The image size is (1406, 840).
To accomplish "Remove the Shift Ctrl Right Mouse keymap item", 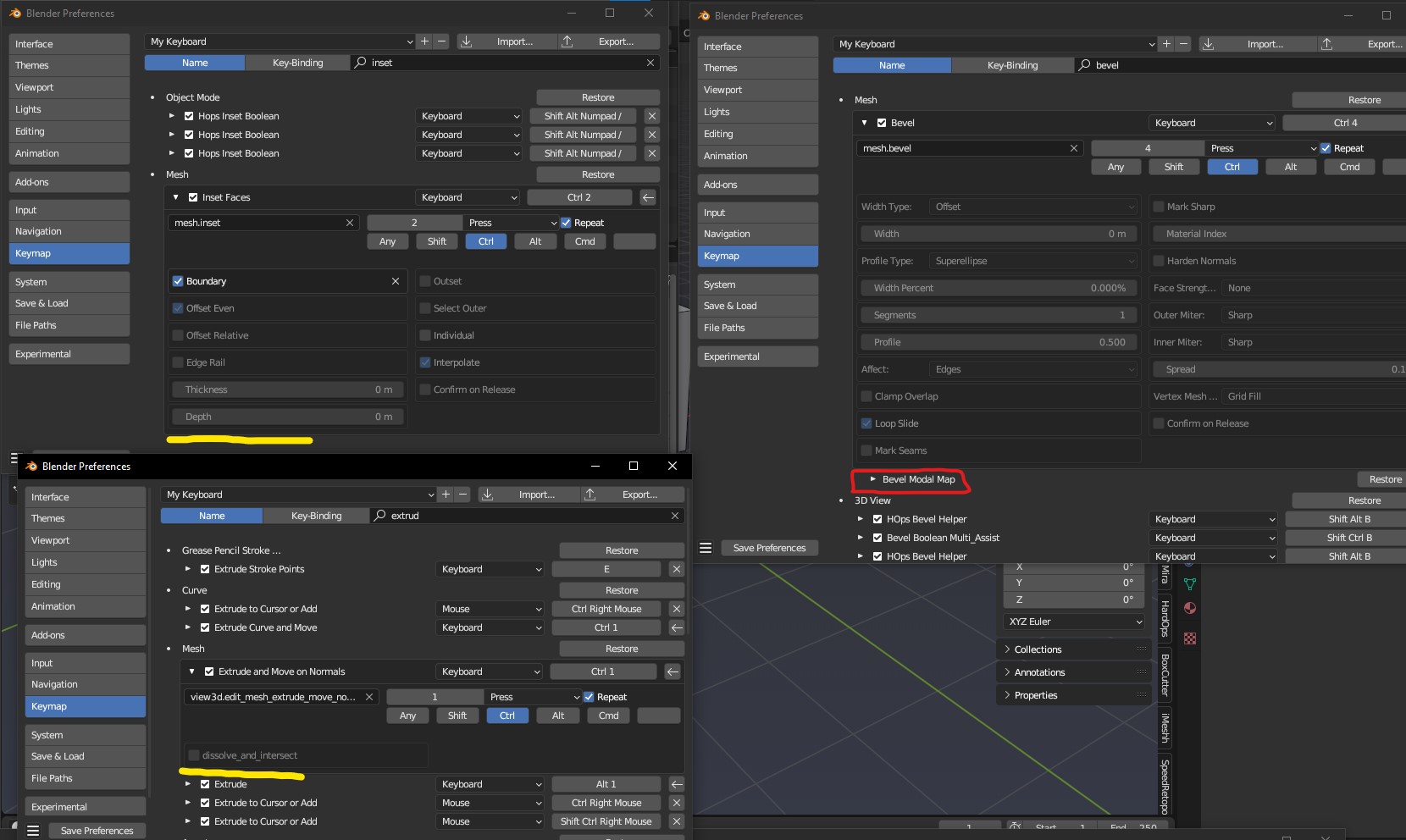I will pos(676,821).
